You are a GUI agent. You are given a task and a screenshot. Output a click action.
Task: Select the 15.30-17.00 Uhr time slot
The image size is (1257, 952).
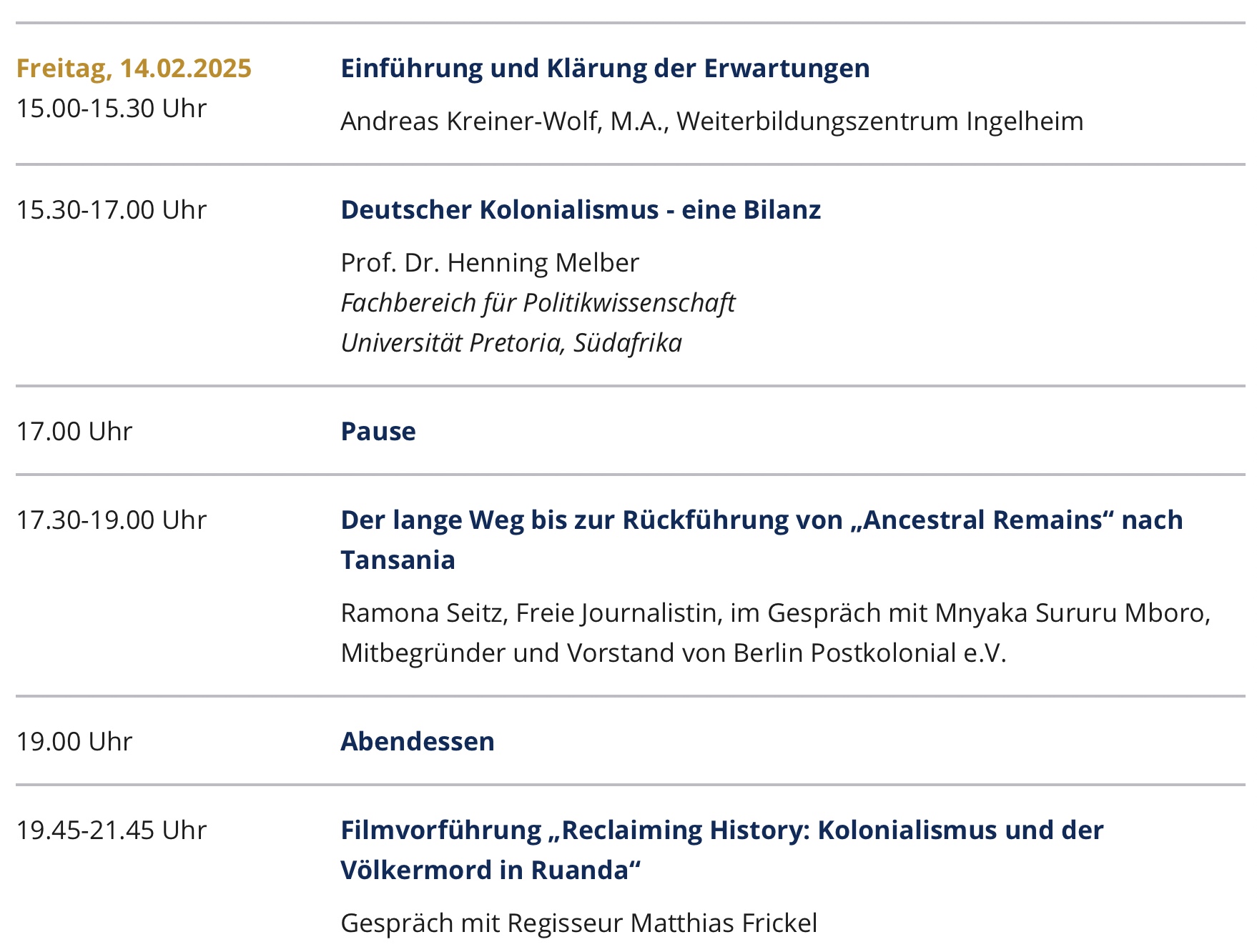point(112,210)
